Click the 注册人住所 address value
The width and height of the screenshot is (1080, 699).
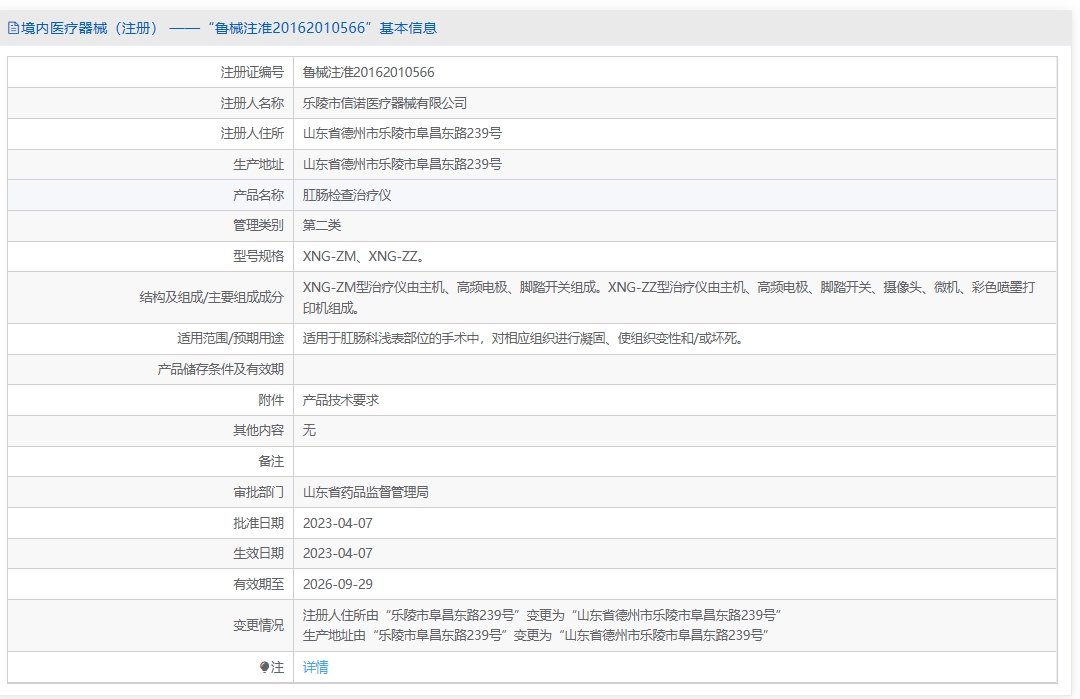point(402,134)
